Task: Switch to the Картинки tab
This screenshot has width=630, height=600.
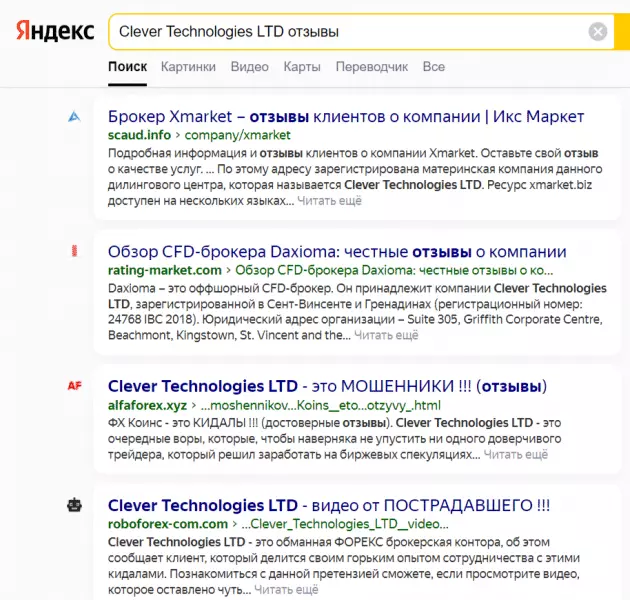Action: click(188, 67)
